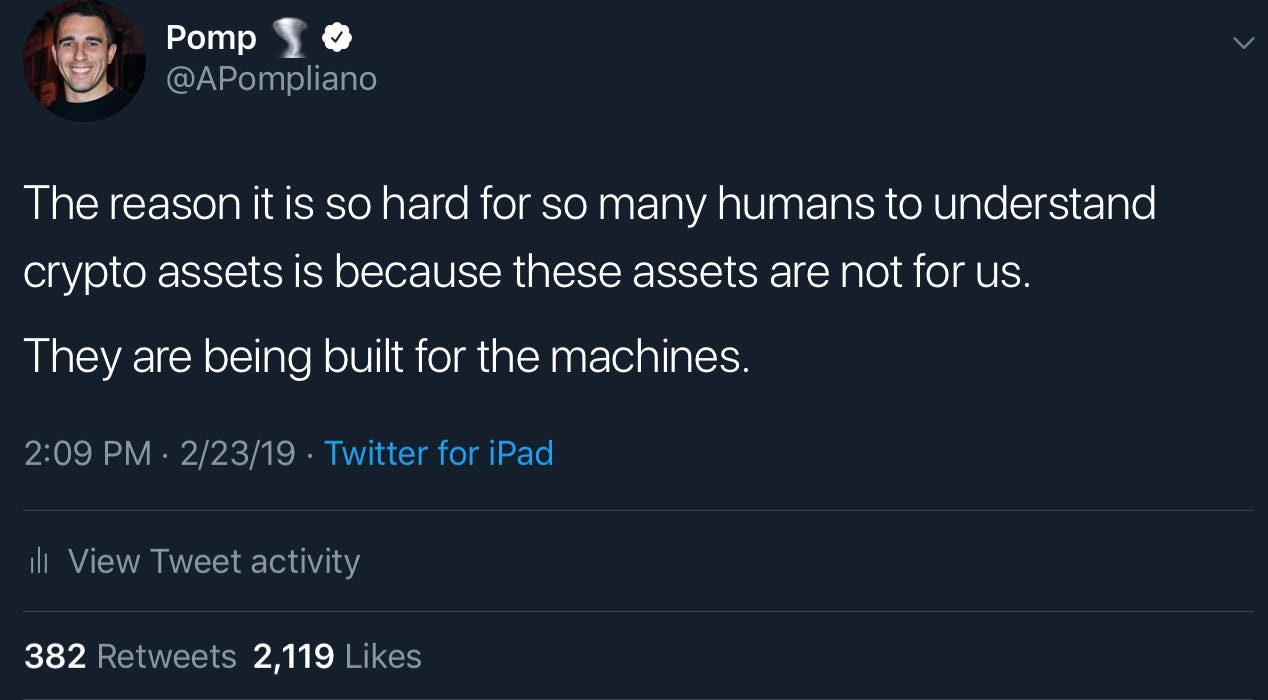Open the "Likes" label
Screen dimensions: 1268x700
pos(383,656)
